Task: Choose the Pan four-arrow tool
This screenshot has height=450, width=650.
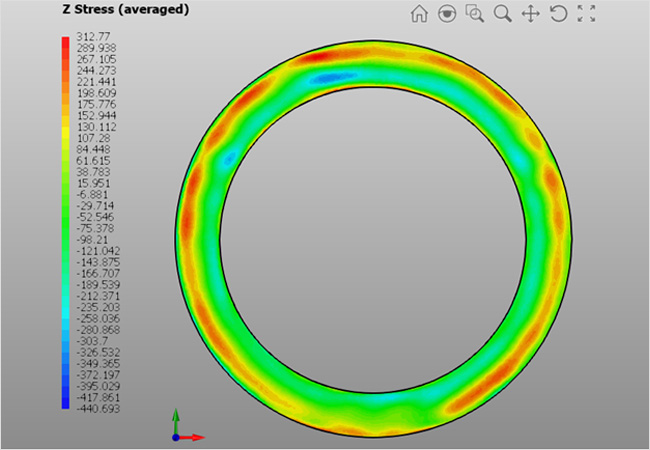Action: 531,14
